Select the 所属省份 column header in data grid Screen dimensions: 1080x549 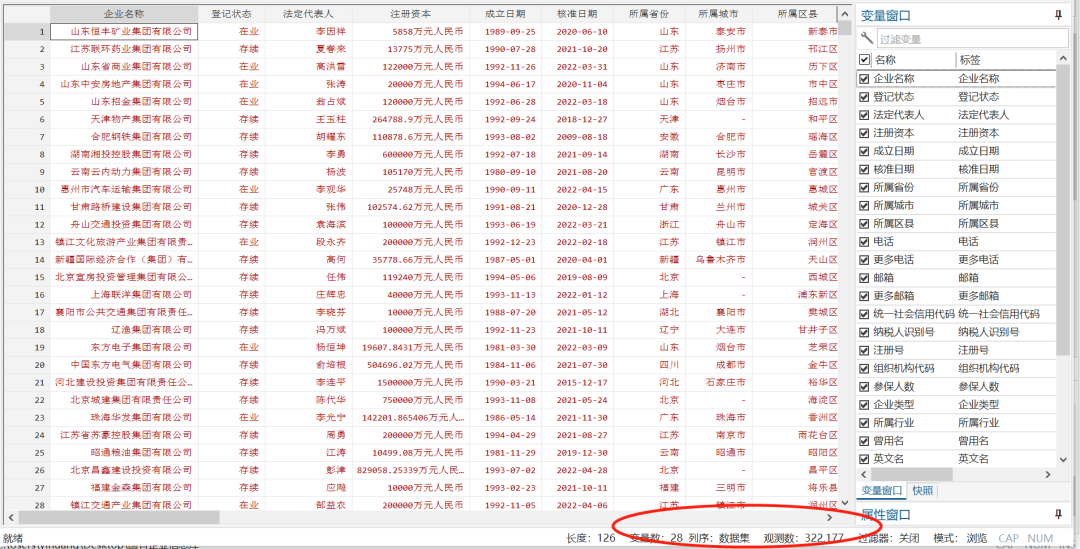[650, 14]
